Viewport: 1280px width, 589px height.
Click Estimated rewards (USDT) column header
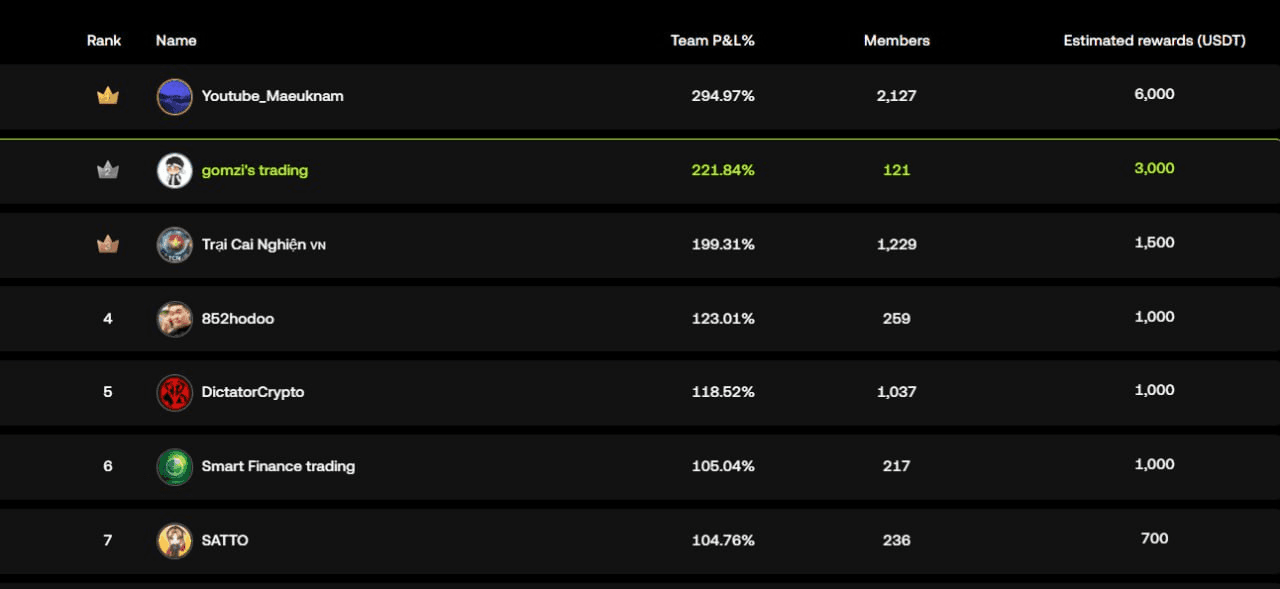click(x=1154, y=41)
